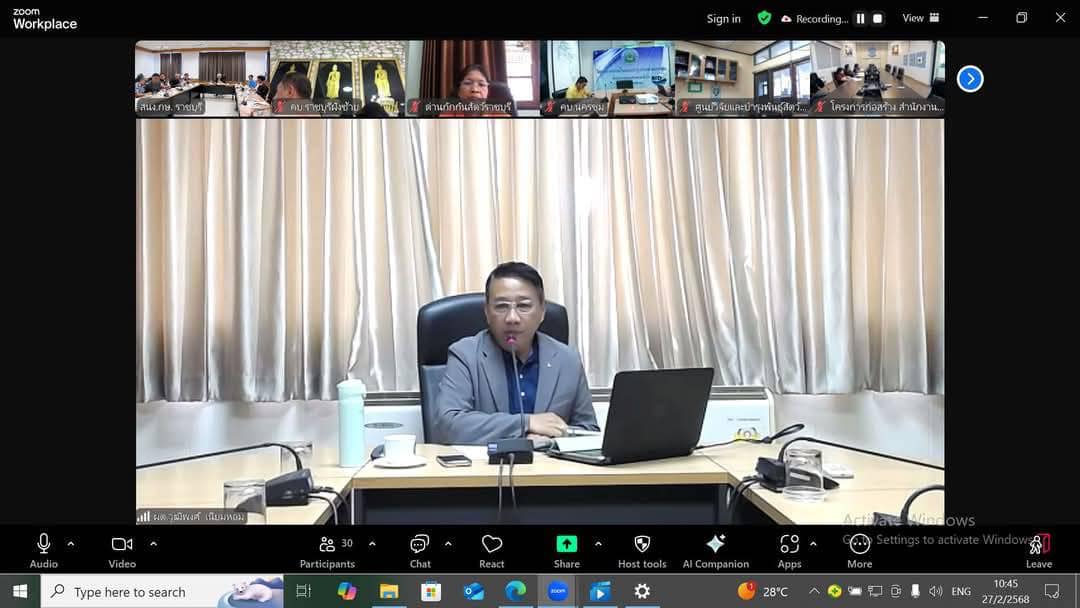Open the 28°C weather widget
The height and width of the screenshot is (608, 1080).
click(x=763, y=591)
